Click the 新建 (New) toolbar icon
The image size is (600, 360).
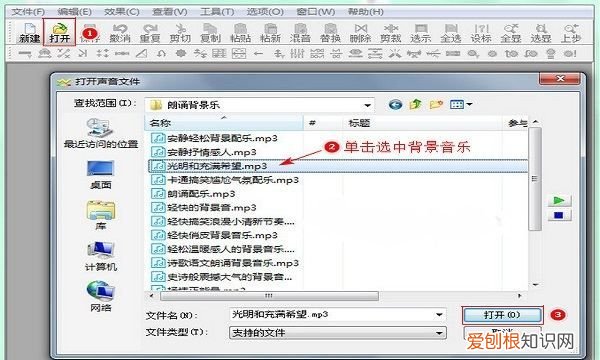click(x=30, y=33)
